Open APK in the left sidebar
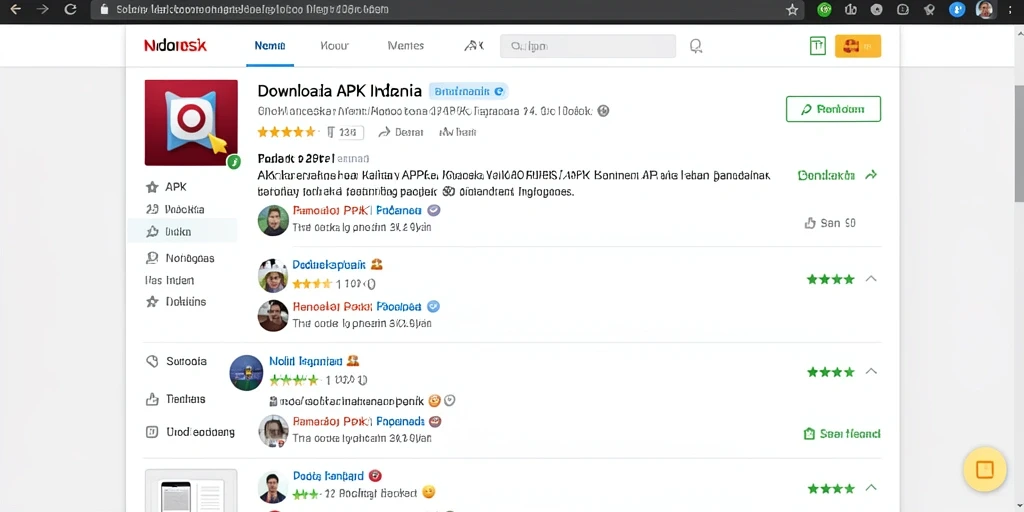The width and height of the screenshot is (1024, 512). point(167,187)
